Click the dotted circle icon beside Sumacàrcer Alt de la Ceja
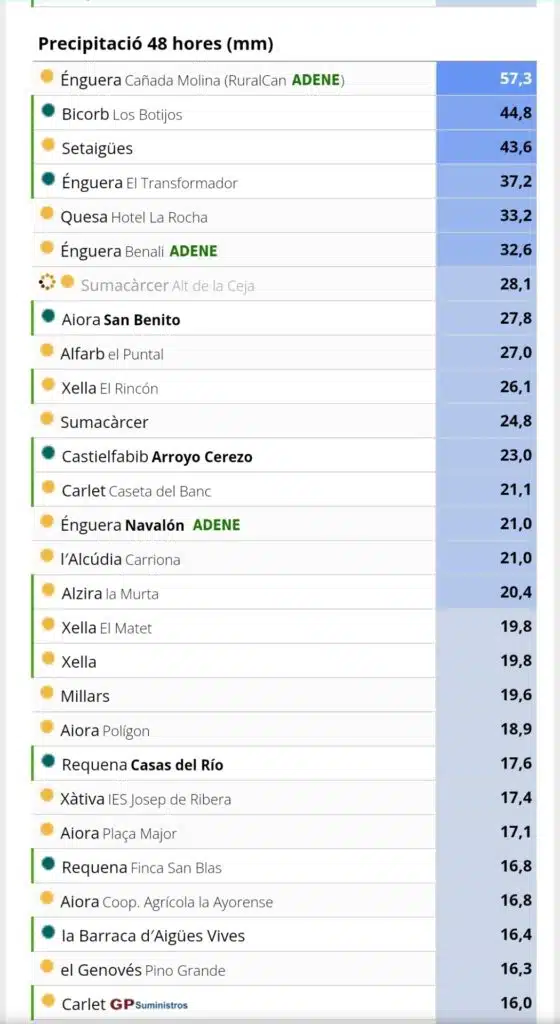 click(46, 283)
